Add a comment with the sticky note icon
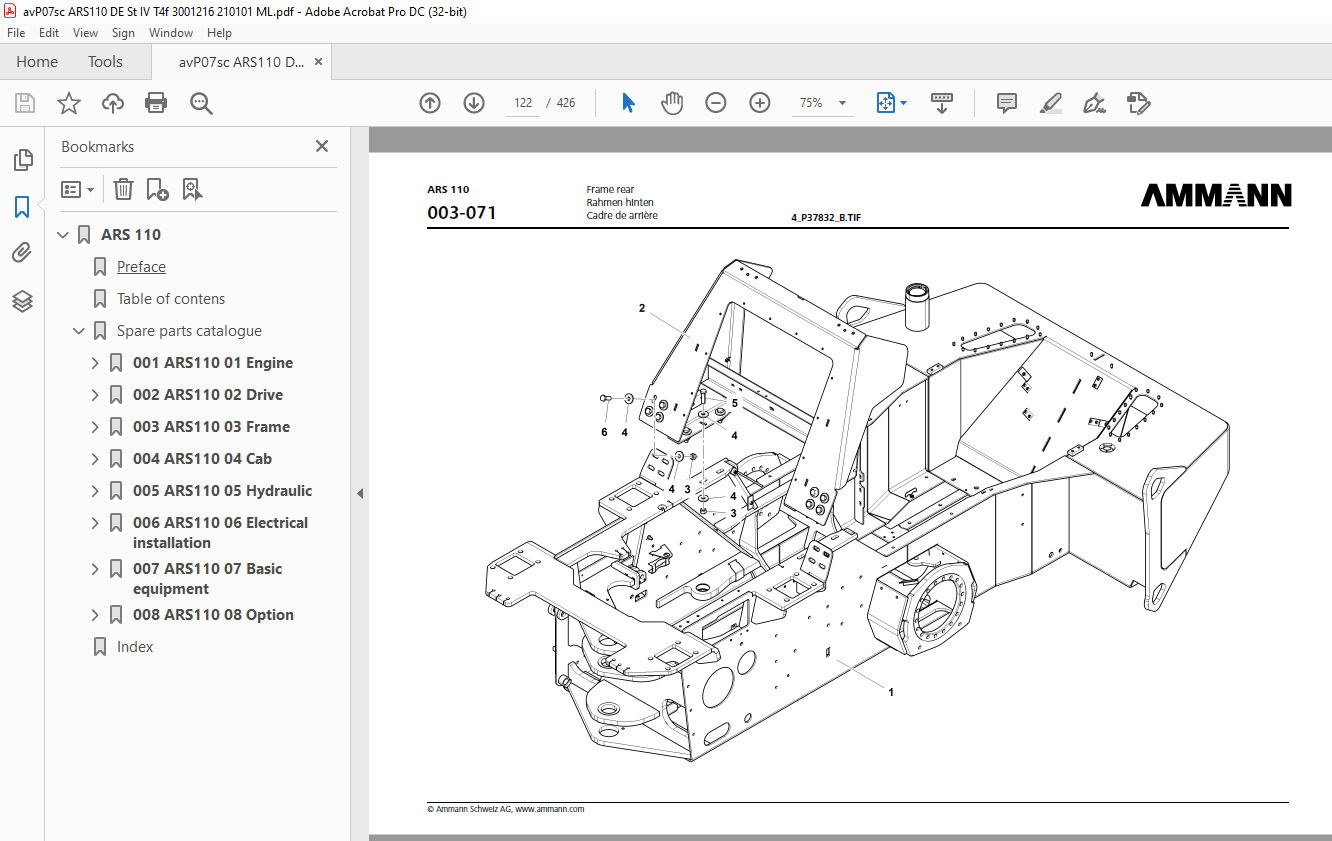1332x841 pixels. (1007, 103)
